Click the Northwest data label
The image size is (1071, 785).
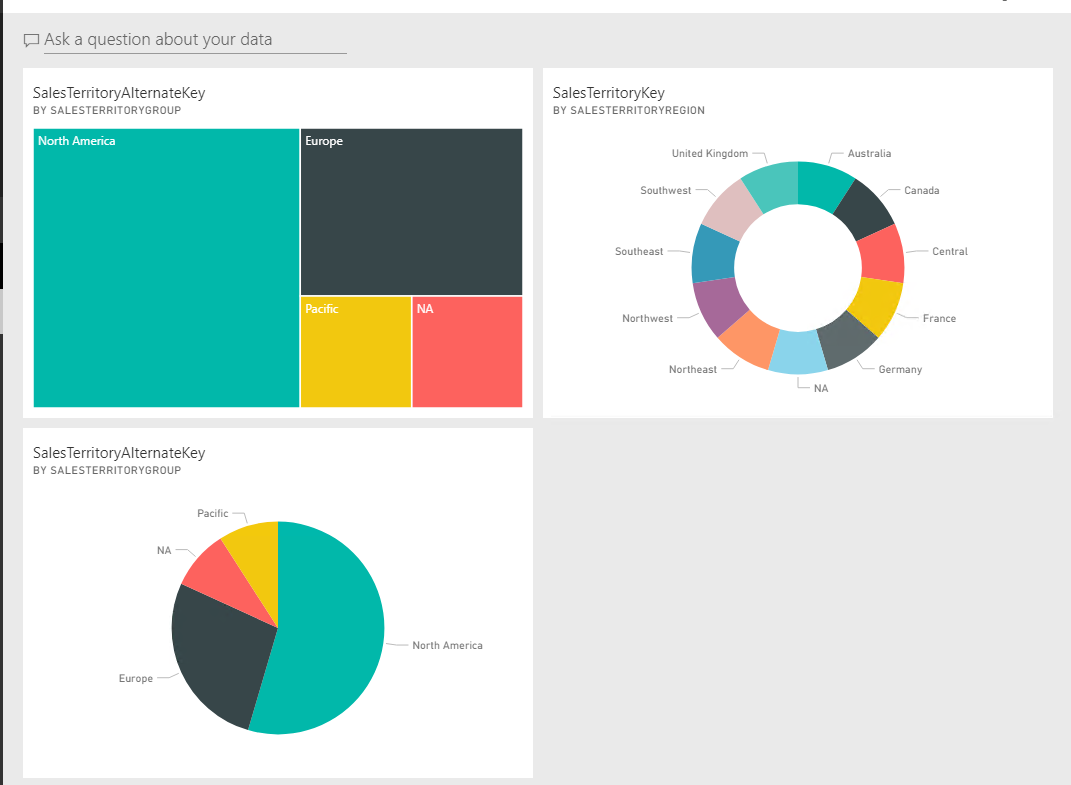tap(647, 318)
